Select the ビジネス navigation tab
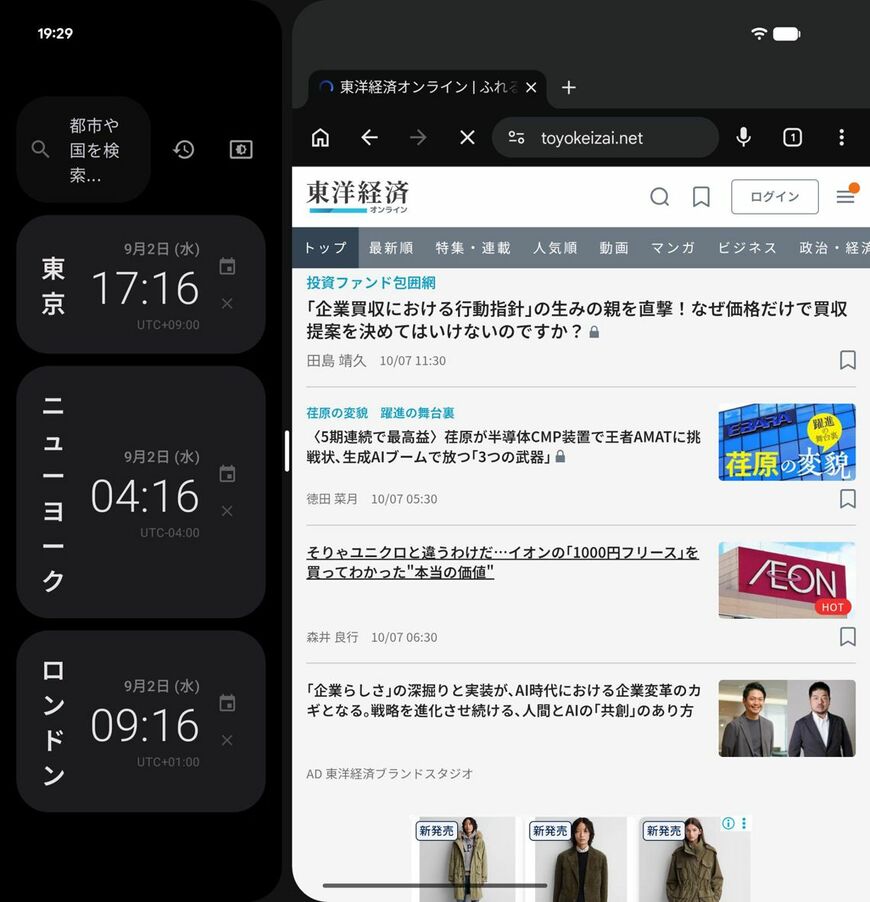The height and width of the screenshot is (902, 870). 747,248
